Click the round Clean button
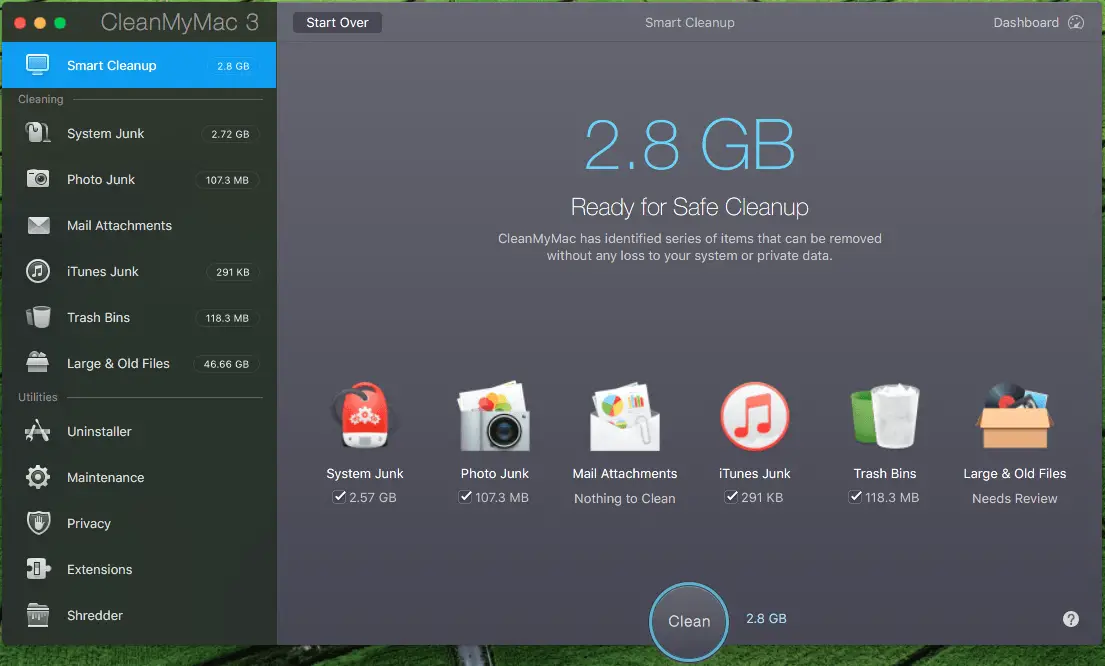 (689, 621)
